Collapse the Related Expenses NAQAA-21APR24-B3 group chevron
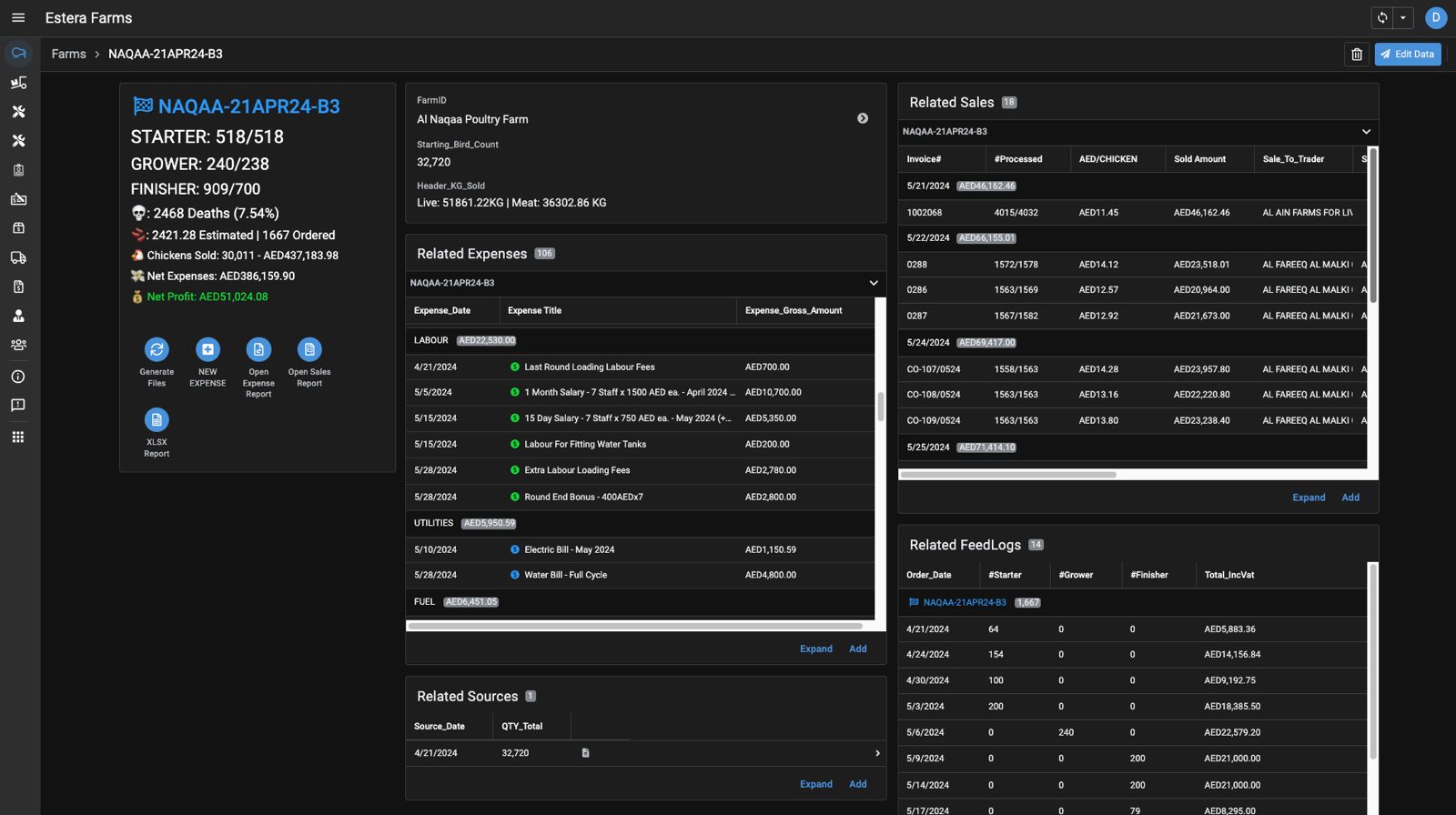This screenshot has height=815, width=1456. point(874,283)
